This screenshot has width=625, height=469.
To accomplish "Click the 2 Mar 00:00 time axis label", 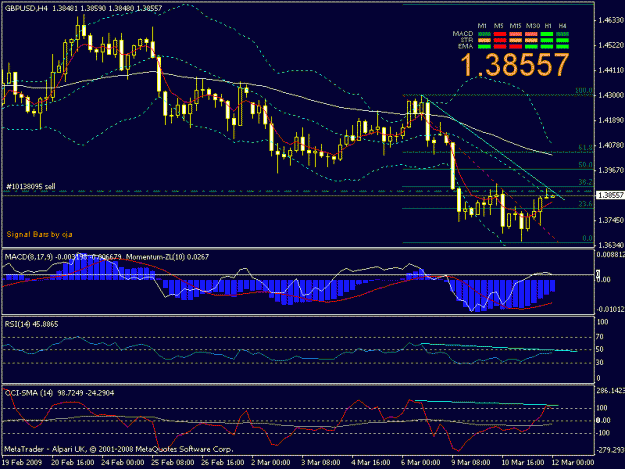I will (271, 463).
